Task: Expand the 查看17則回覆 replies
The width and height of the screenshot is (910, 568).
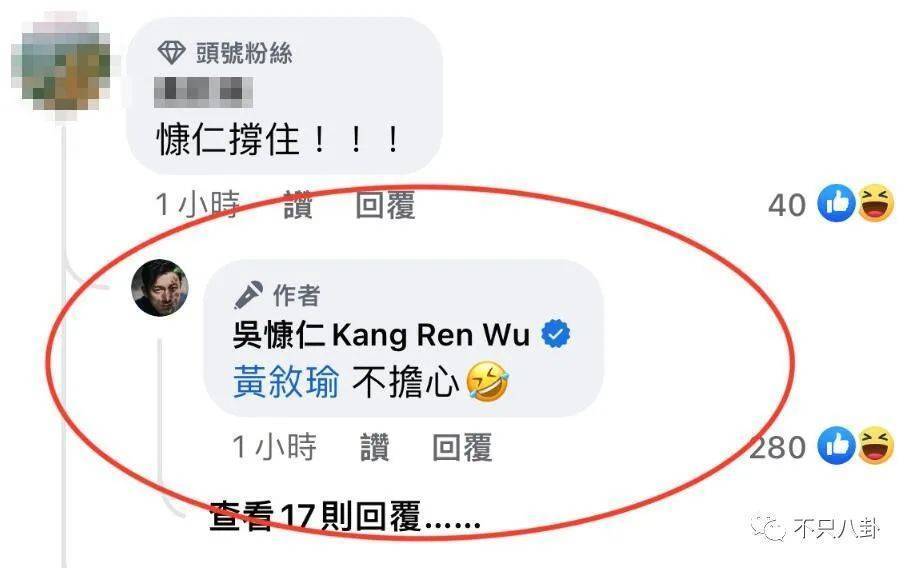Action: click(x=345, y=517)
